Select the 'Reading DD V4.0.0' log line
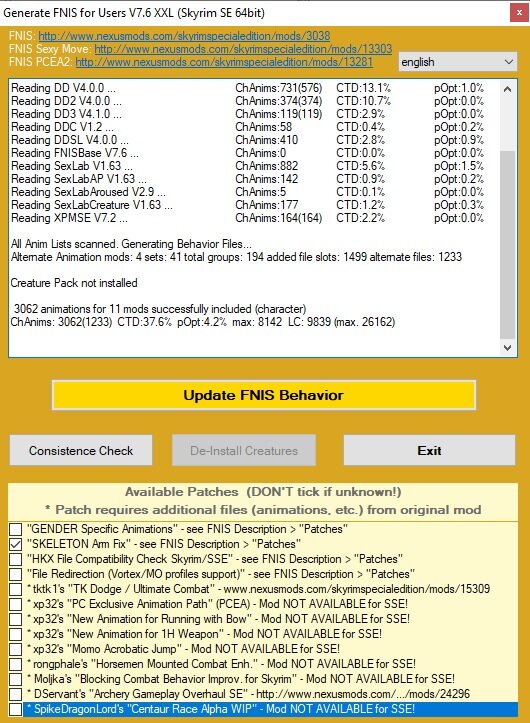The width and height of the screenshot is (530, 723). (247, 88)
